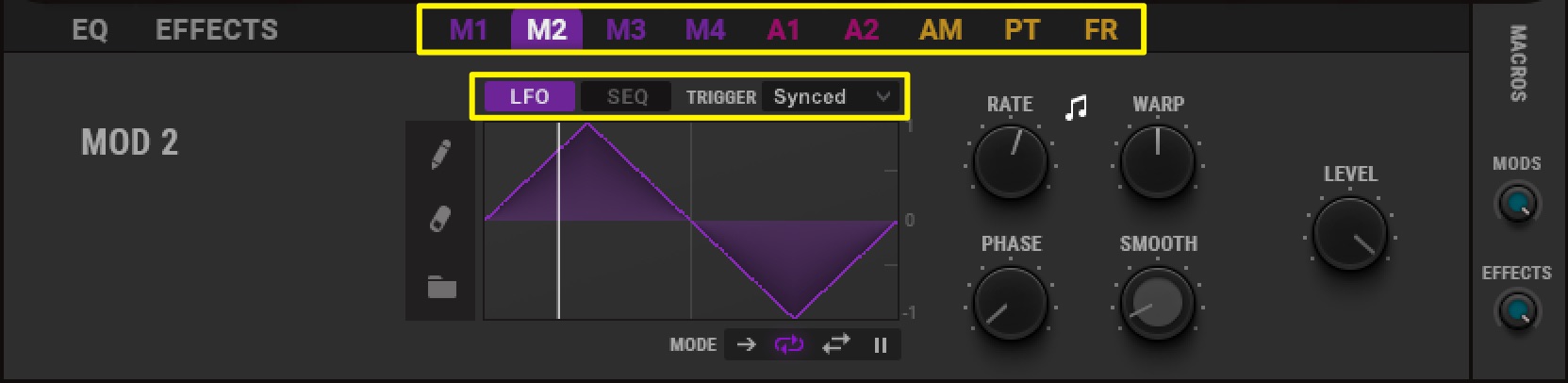1568x383 pixels.
Task: Switch modulator to SEQ mode
Action: (x=627, y=96)
